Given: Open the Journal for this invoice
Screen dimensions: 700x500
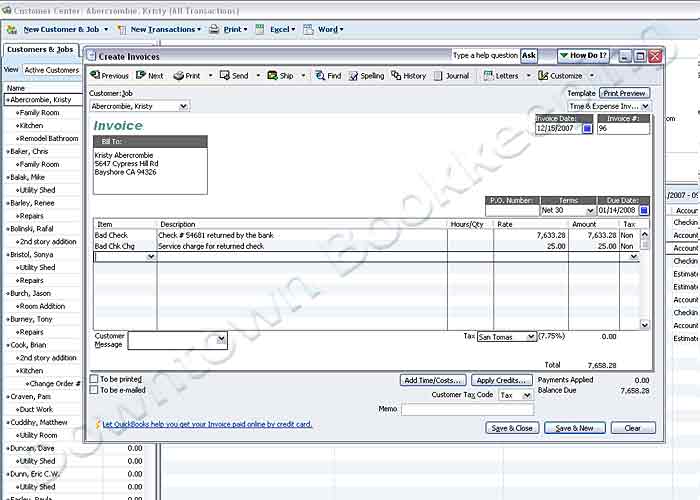Looking at the screenshot, I should (x=451, y=75).
